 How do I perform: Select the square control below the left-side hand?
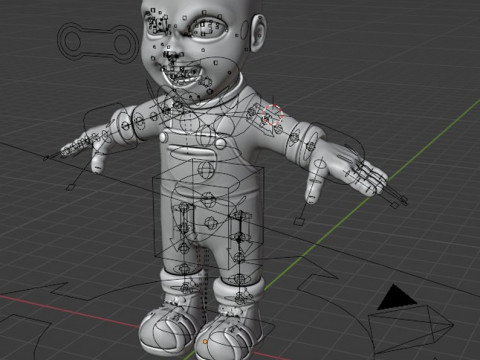70,187
